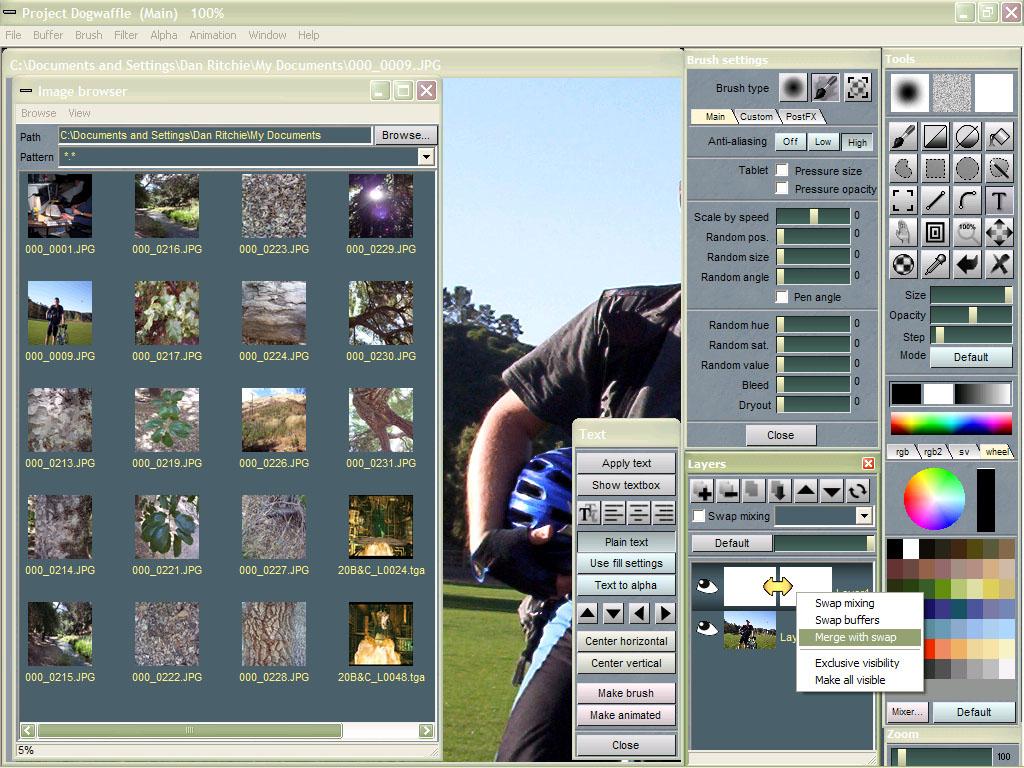
Task: Open the Swap mixing mode dropdown
Action: tap(864, 516)
